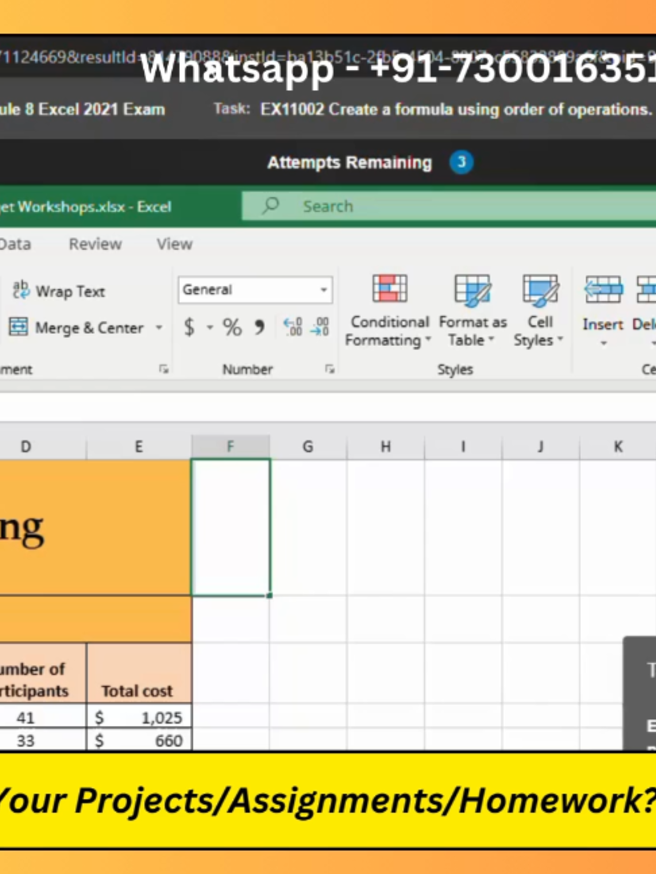Screen dimensions: 656x874
Task: Expand the Insert dropdown arrow
Action: pos(603,344)
